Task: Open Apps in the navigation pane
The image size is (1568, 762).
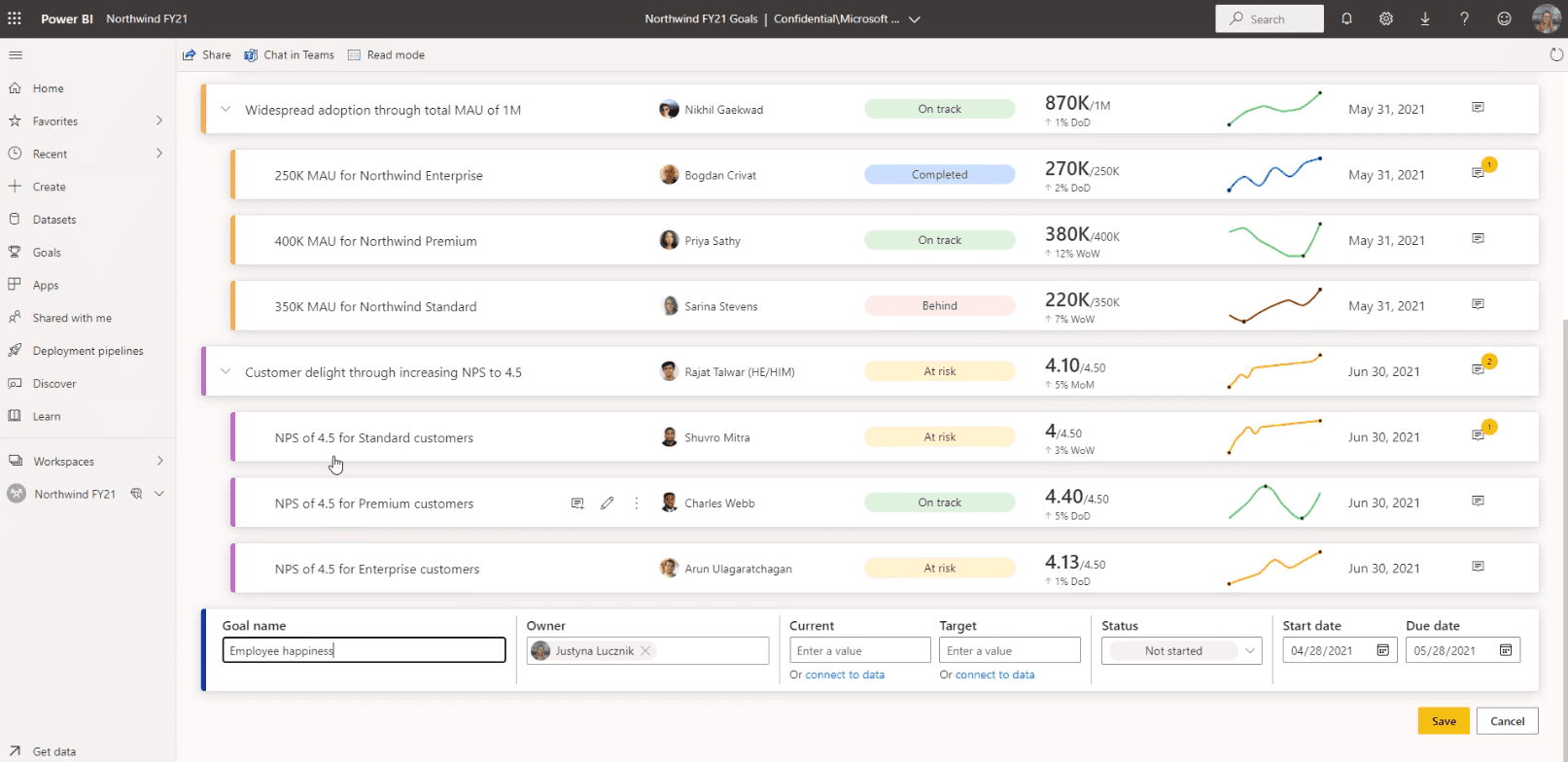Action: (46, 286)
